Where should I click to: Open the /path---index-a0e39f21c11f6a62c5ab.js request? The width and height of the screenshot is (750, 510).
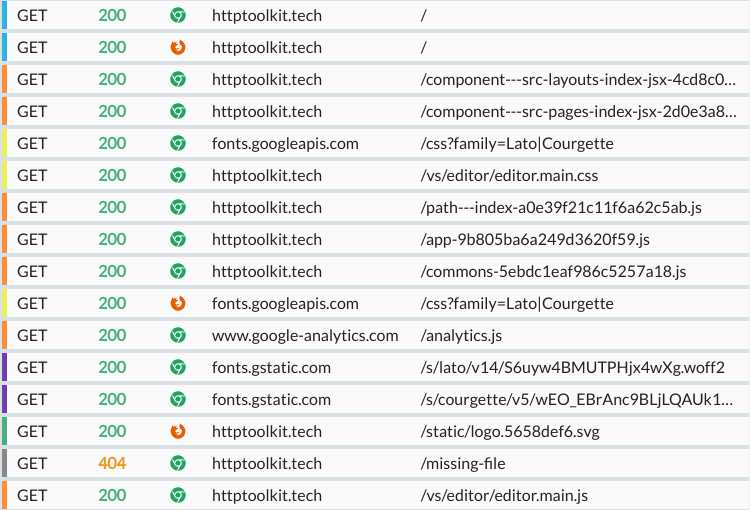point(561,208)
